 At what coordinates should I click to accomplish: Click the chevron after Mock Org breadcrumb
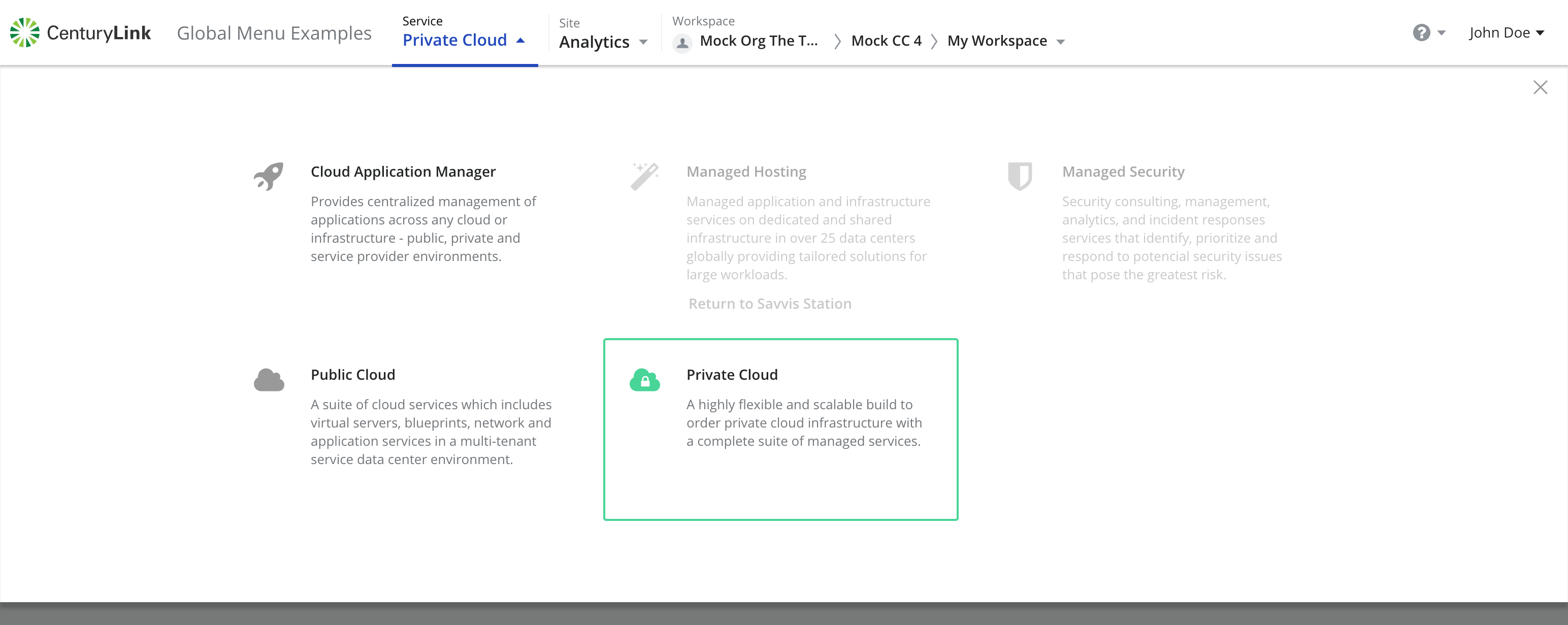[837, 42]
